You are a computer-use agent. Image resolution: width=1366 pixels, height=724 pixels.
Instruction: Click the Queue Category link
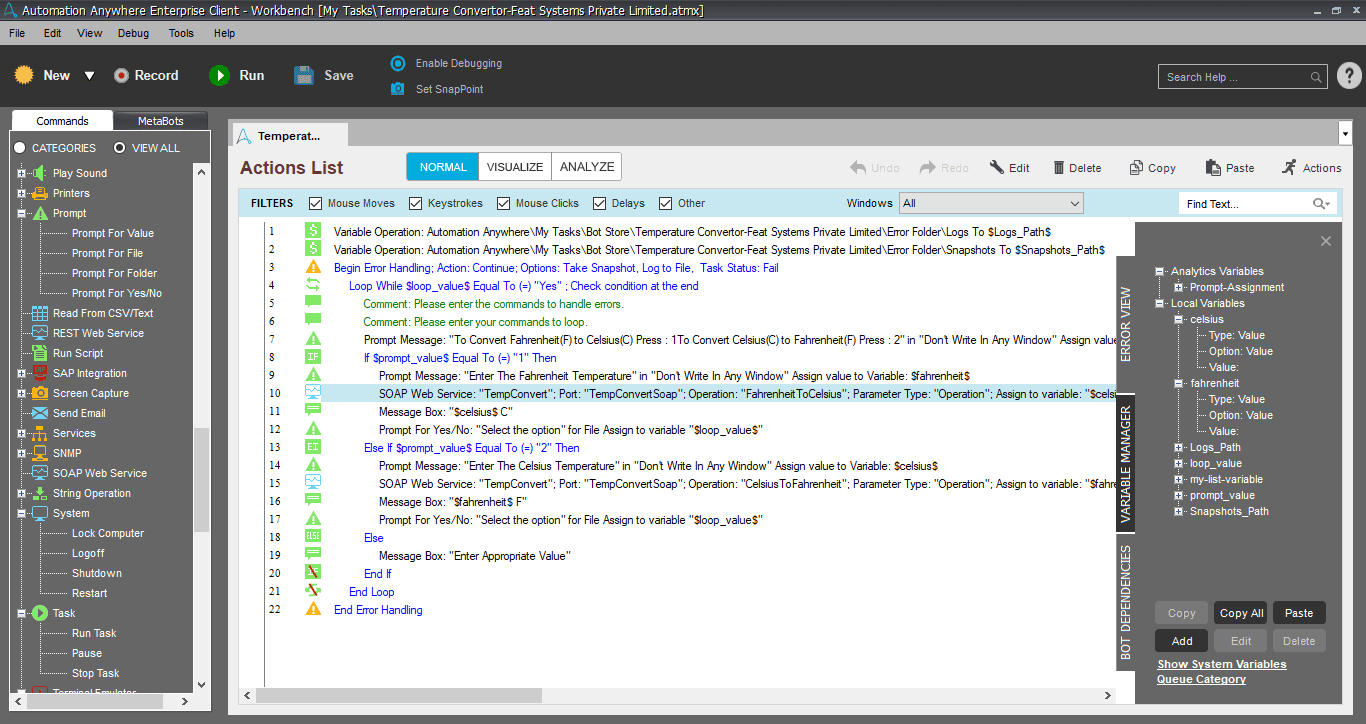[x=1201, y=679]
